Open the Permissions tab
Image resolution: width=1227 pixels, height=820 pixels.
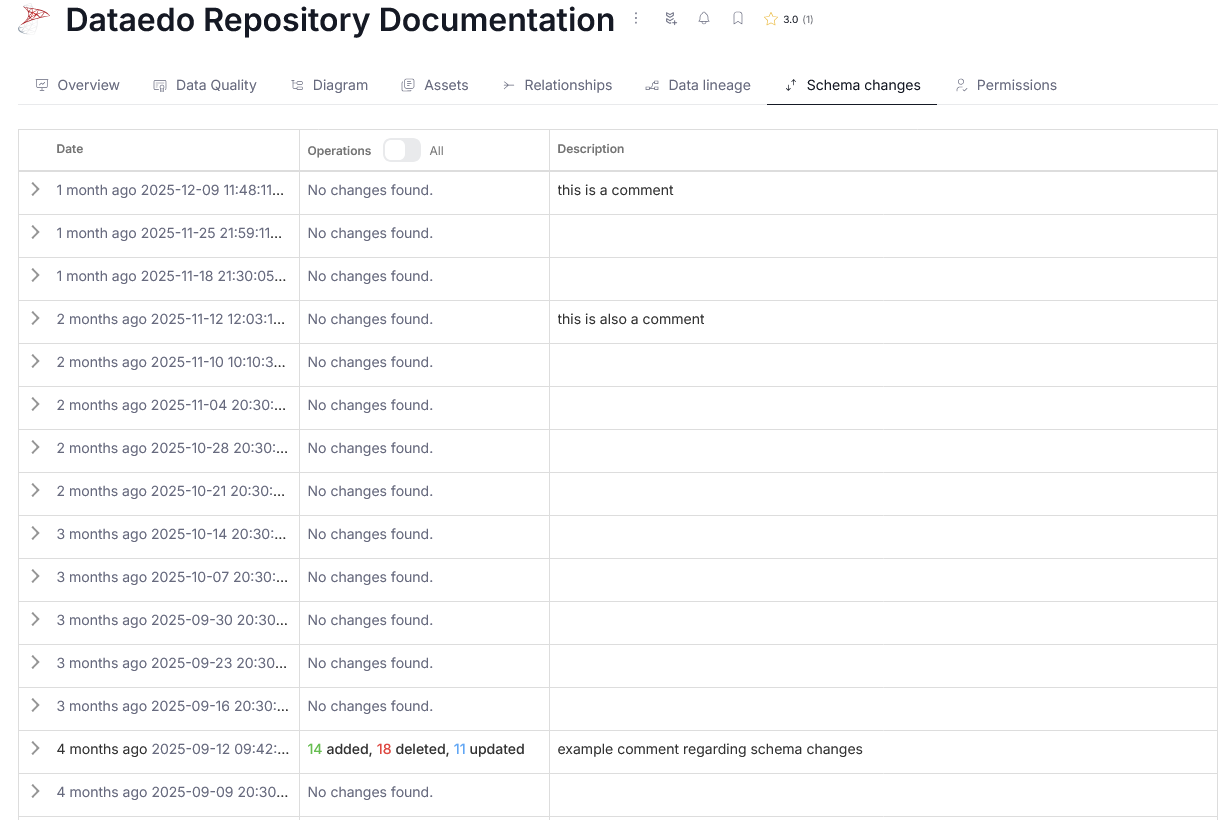pyautogui.click(x=1005, y=85)
